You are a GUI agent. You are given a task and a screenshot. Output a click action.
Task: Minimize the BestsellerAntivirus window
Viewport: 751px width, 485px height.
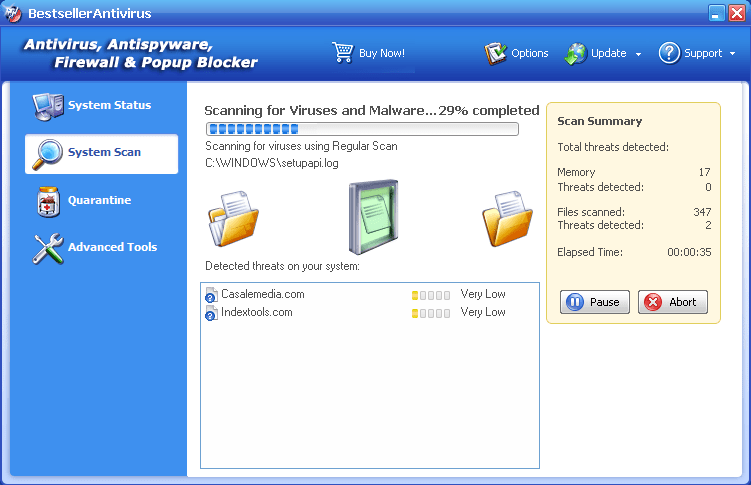coord(716,14)
